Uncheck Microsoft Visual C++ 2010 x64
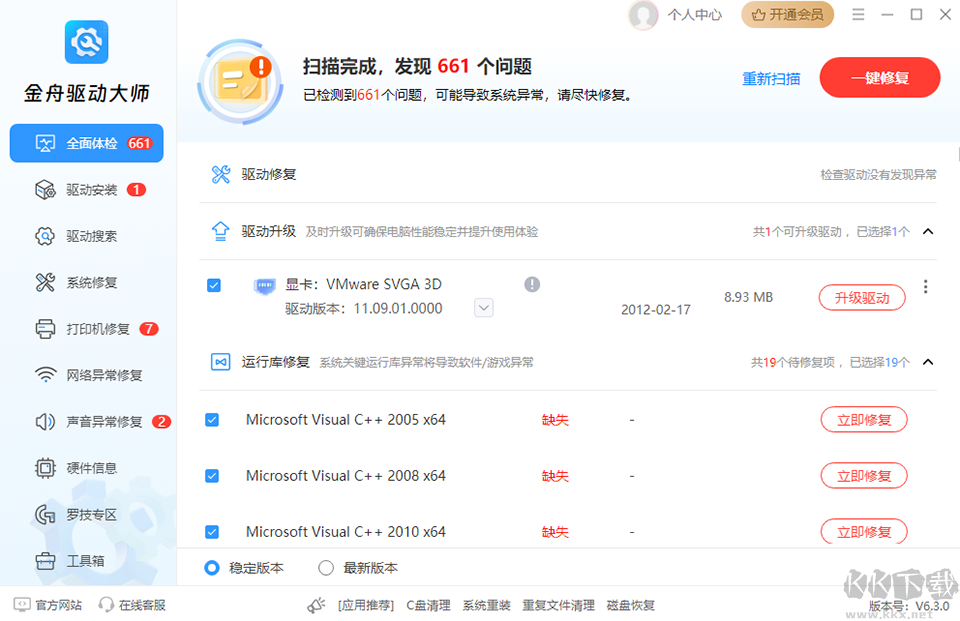 click(x=212, y=532)
